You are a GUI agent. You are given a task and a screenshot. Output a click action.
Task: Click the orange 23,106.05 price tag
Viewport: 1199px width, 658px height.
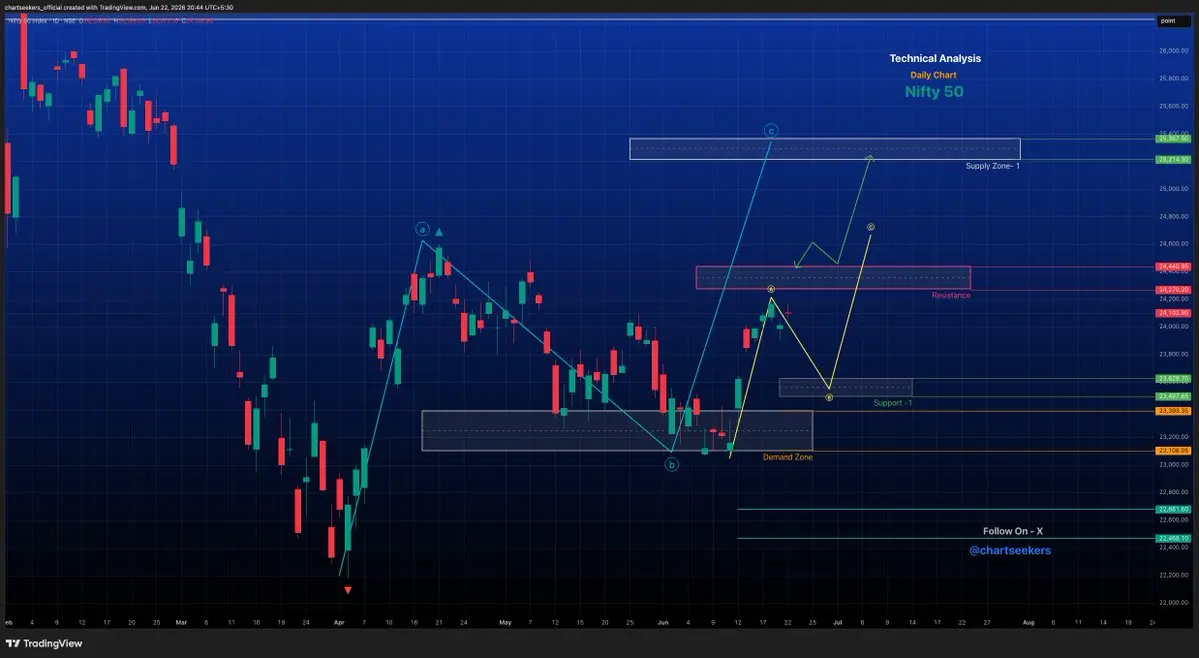pyautogui.click(x=1174, y=451)
